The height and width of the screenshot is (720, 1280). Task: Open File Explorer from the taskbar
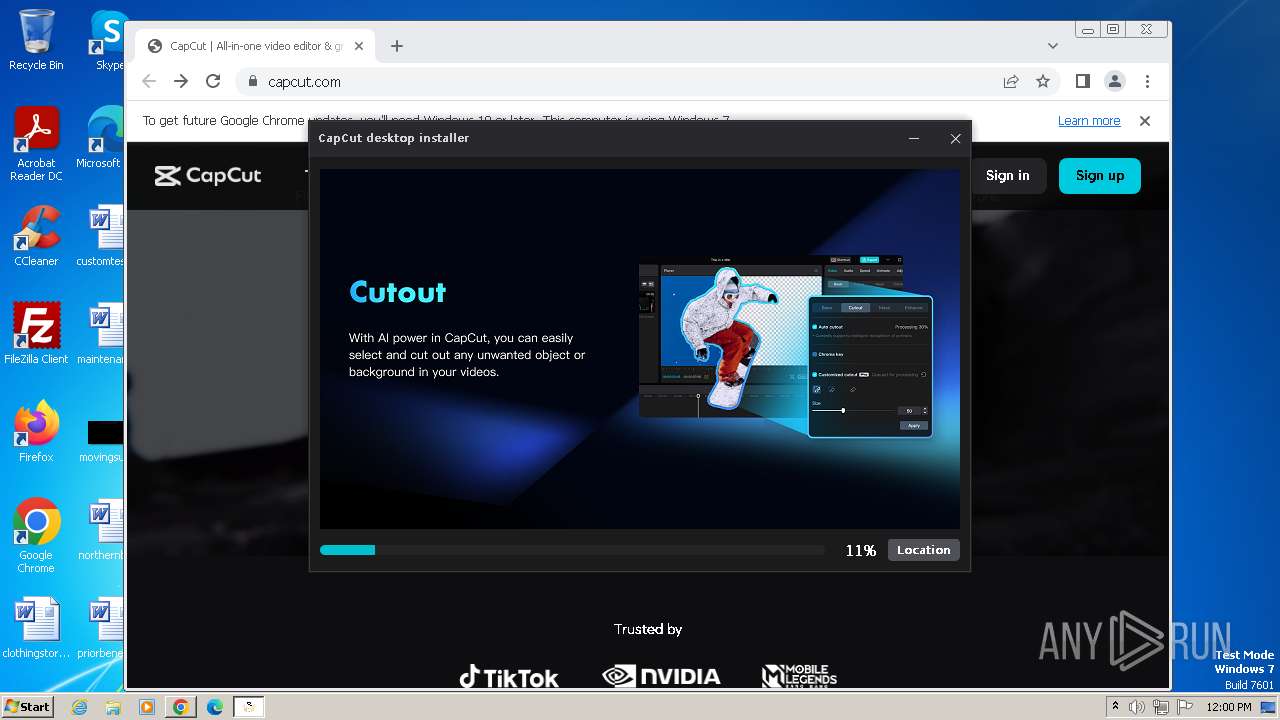coord(113,707)
